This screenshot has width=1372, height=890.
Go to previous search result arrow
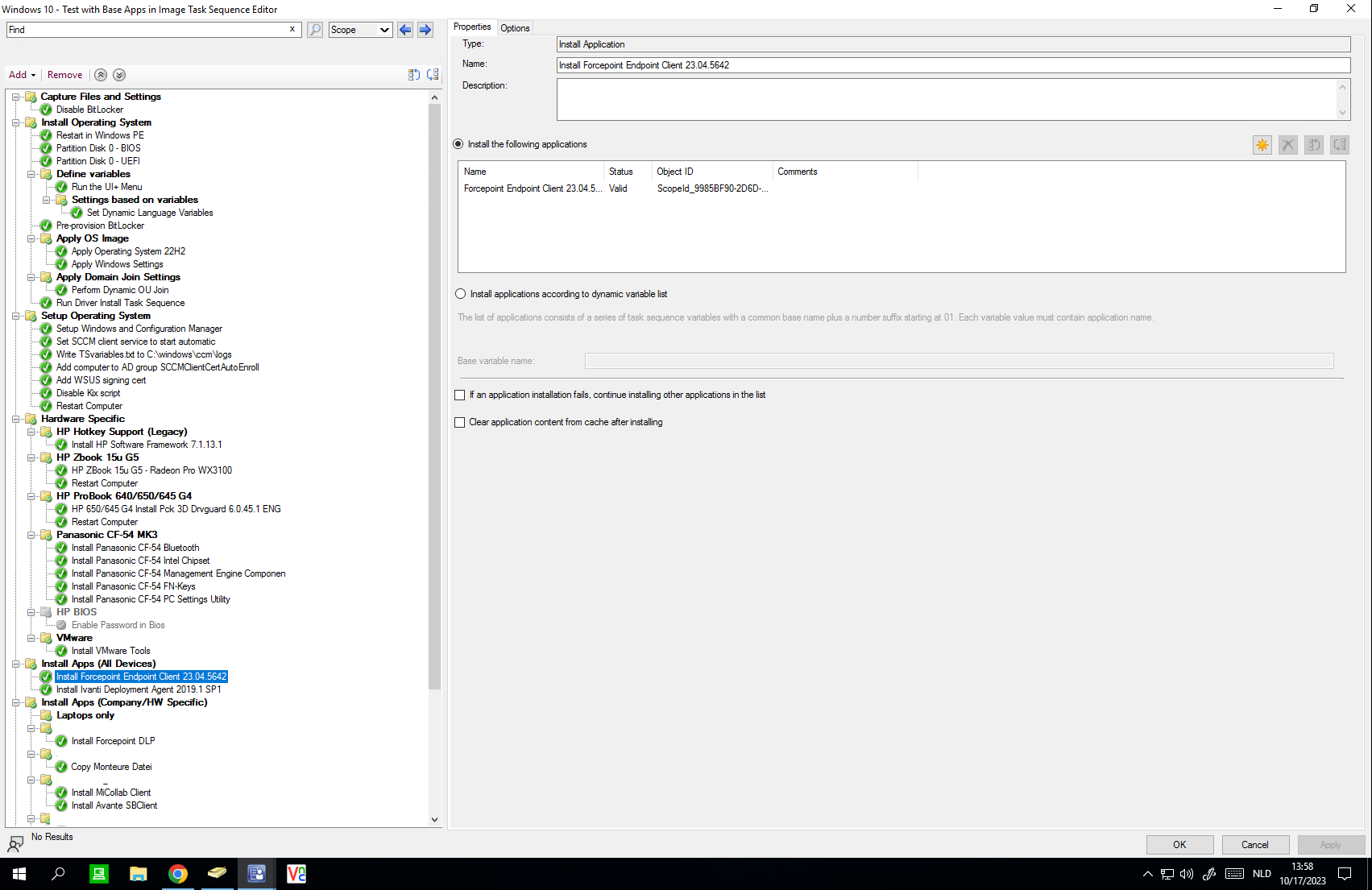point(405,30)
